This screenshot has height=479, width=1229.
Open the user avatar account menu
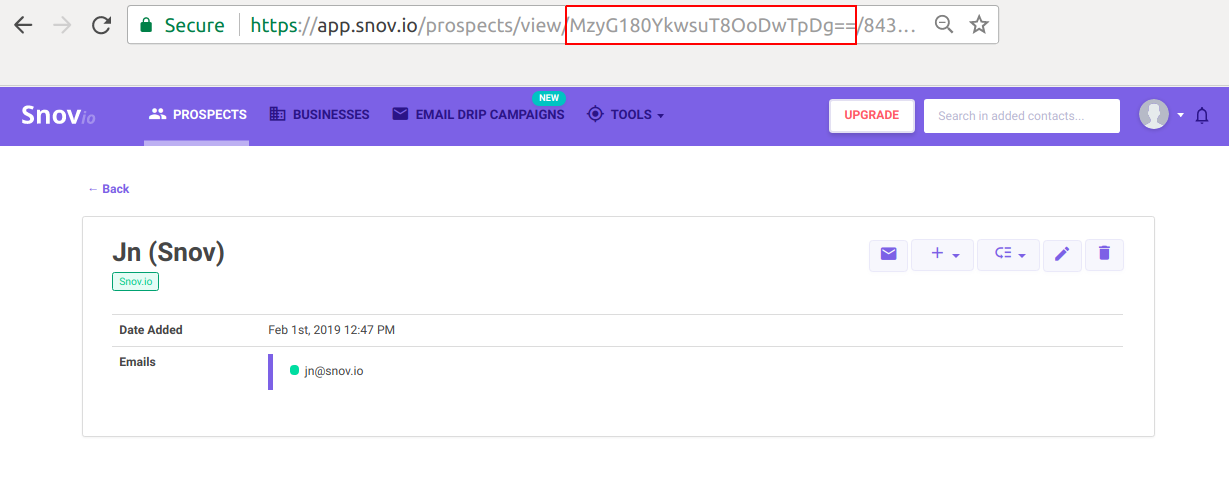pyautogui.click(x=1161, y=115)
